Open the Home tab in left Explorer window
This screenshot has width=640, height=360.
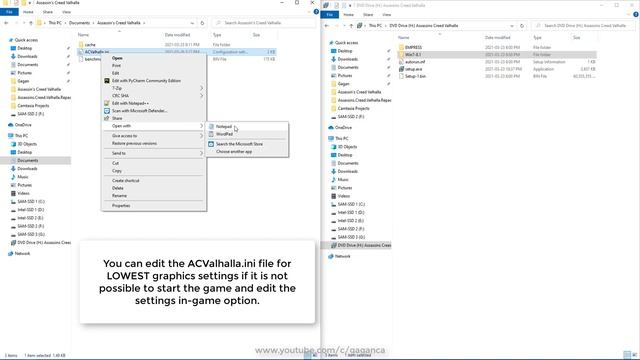coord(28,12)
